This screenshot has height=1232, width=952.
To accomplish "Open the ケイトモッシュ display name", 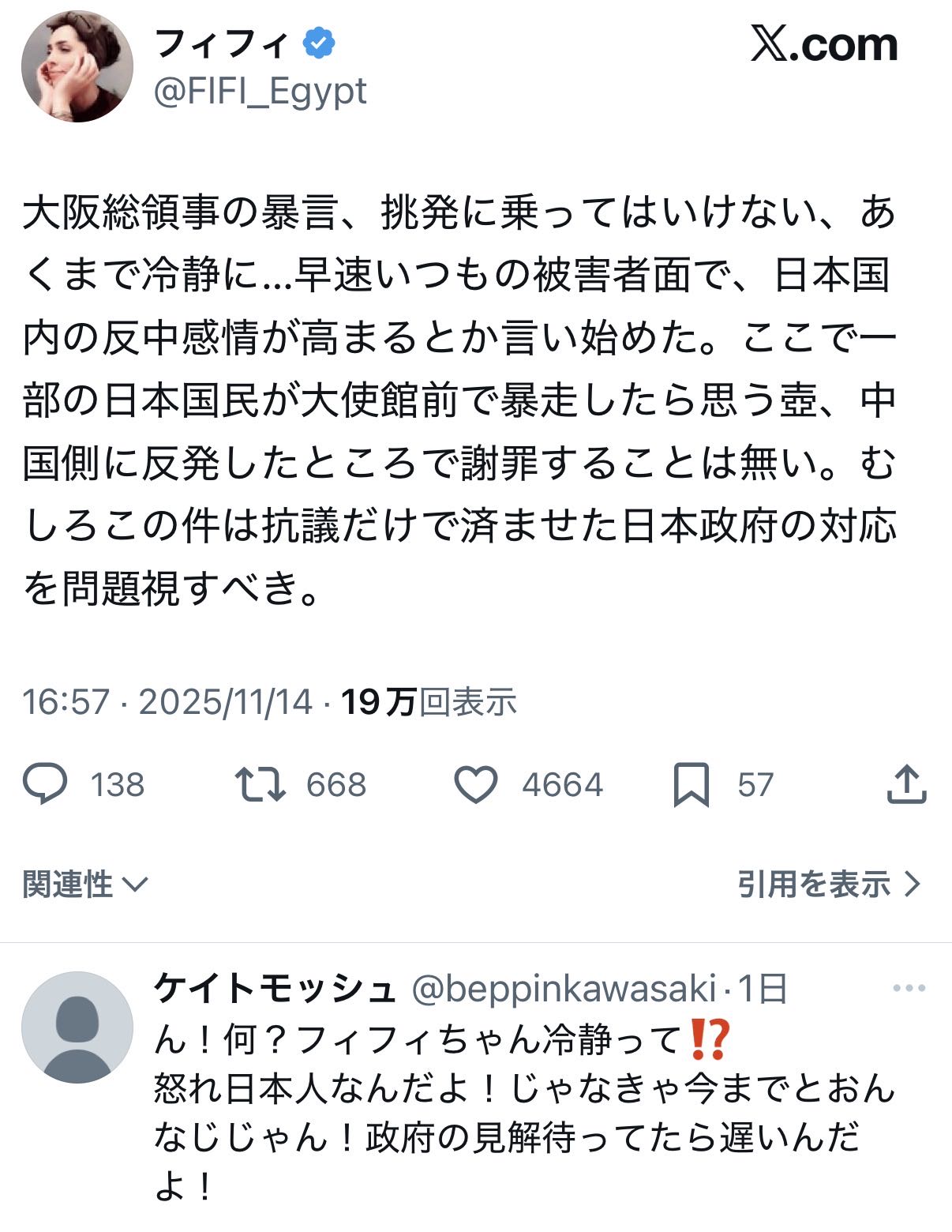I will click(275, 989).
